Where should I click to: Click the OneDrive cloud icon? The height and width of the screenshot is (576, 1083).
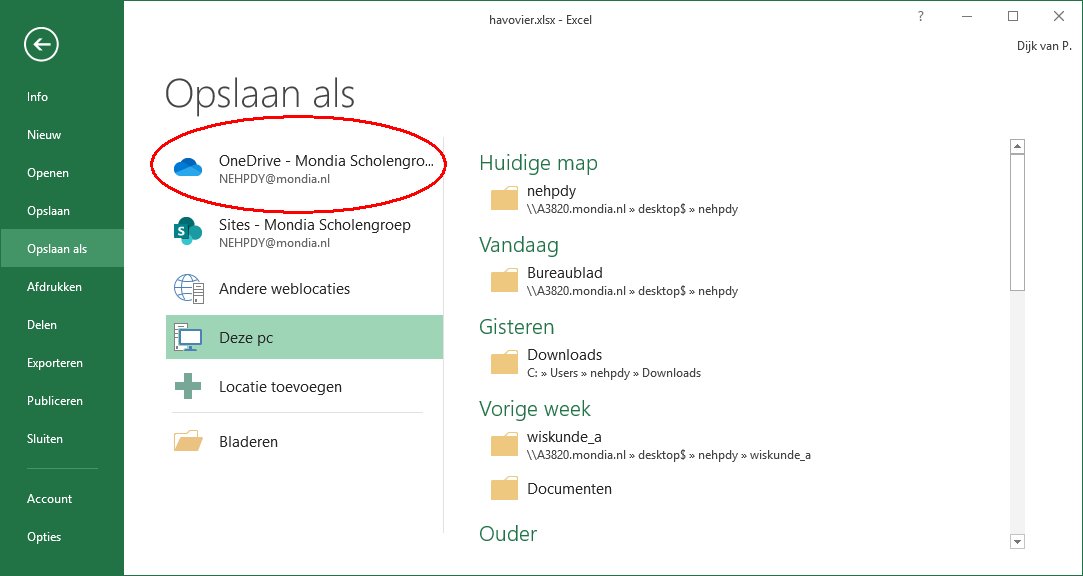point(188,167)
